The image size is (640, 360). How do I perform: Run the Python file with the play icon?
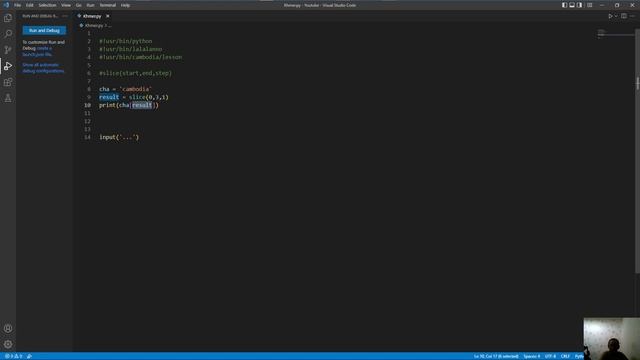pyautogui.click(x=610, y=16)
